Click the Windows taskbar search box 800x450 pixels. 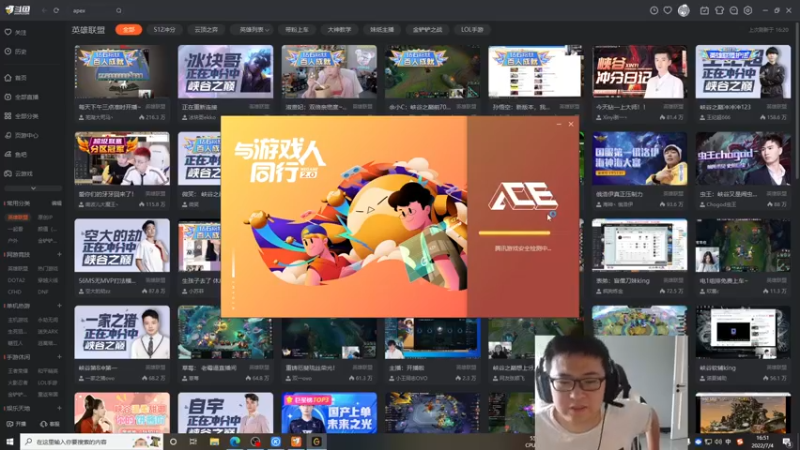click(x=91, y=441)
